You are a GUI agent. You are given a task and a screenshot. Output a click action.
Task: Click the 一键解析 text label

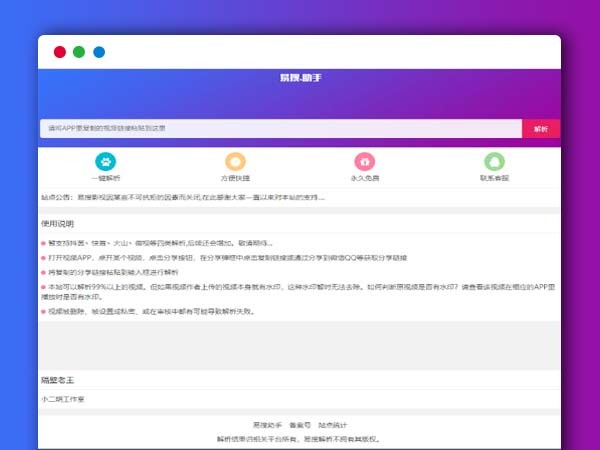105,178
